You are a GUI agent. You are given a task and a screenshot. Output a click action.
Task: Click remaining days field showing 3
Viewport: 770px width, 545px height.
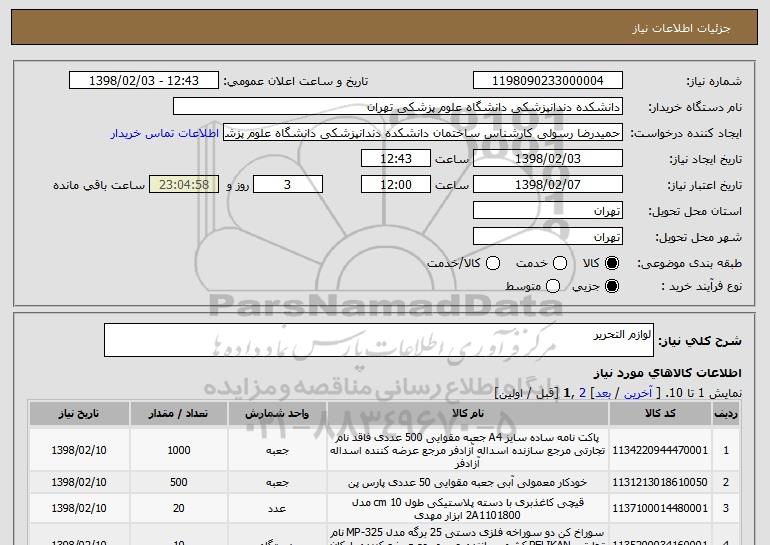(x=288, y=185)
